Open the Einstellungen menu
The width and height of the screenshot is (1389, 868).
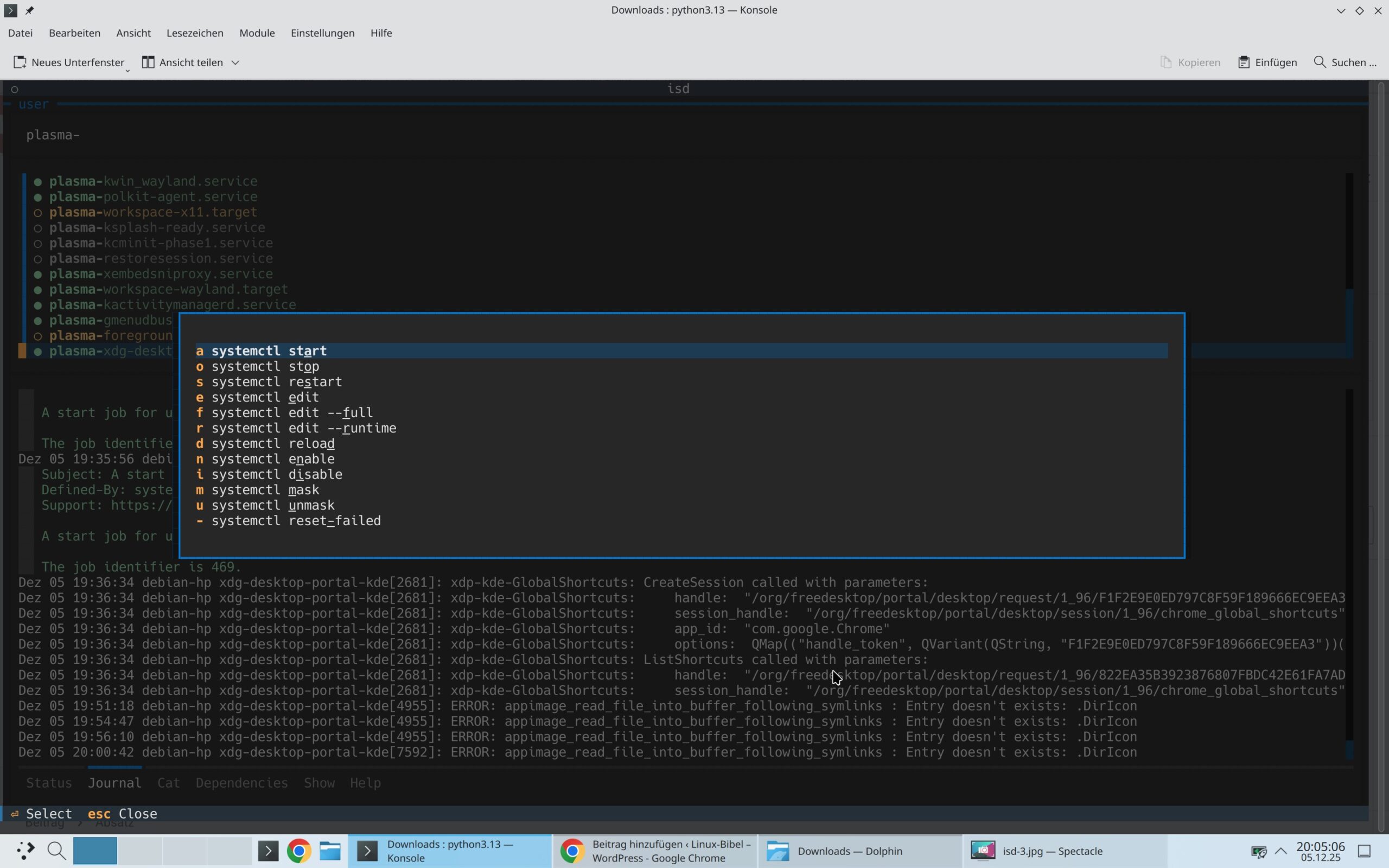[x=322, y=33]
